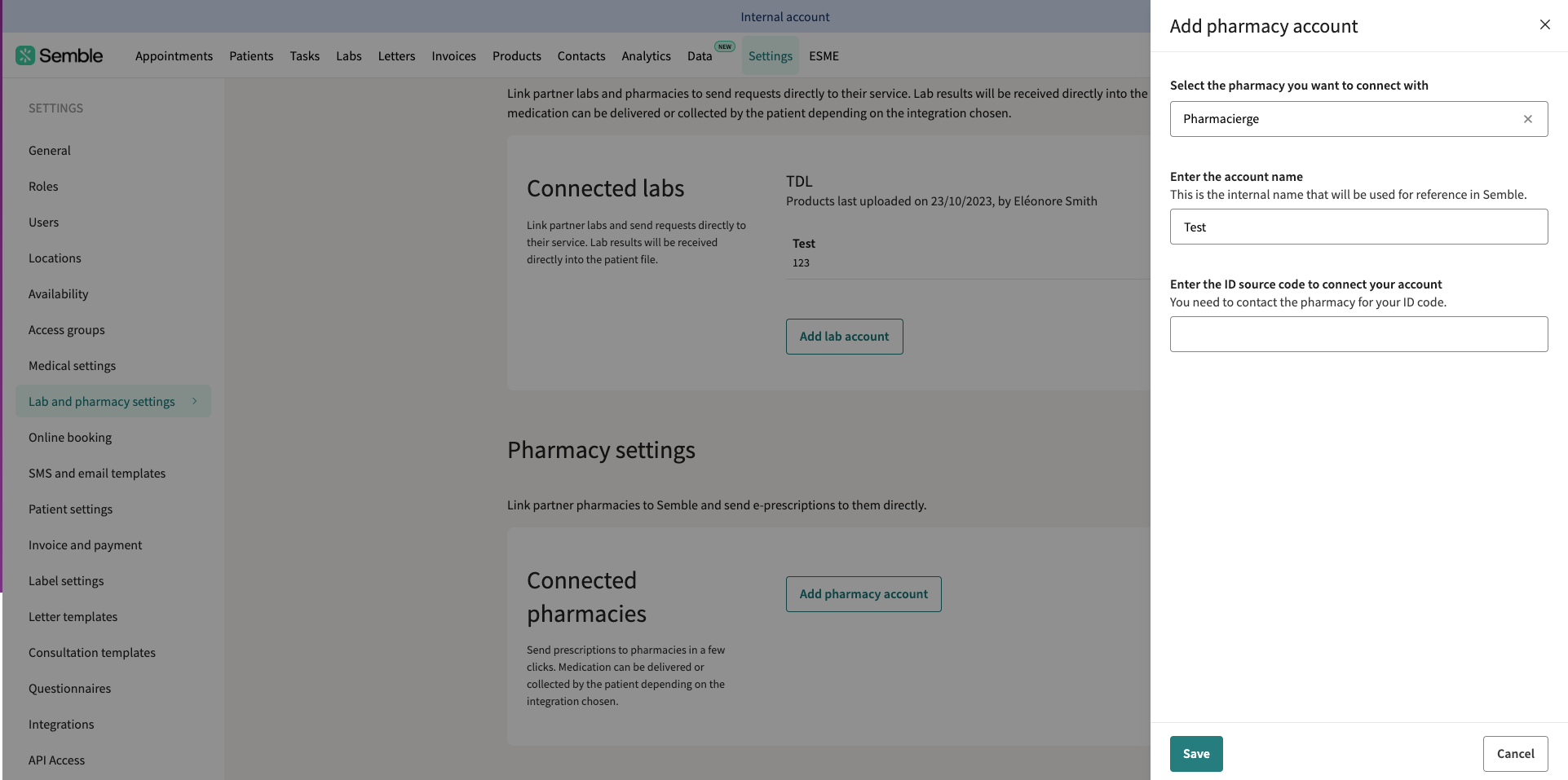Open the Data menu marked NEW

(700, 55)
